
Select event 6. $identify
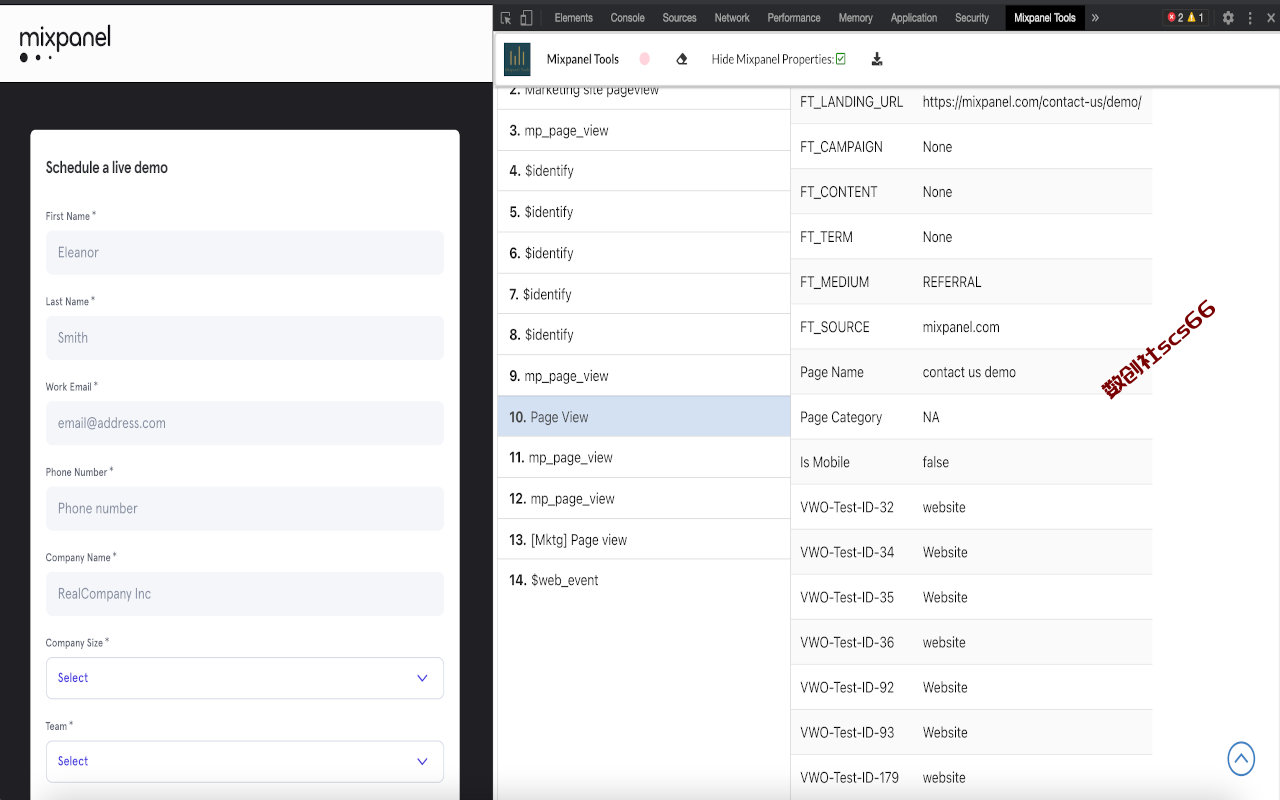tap(644, 253)
